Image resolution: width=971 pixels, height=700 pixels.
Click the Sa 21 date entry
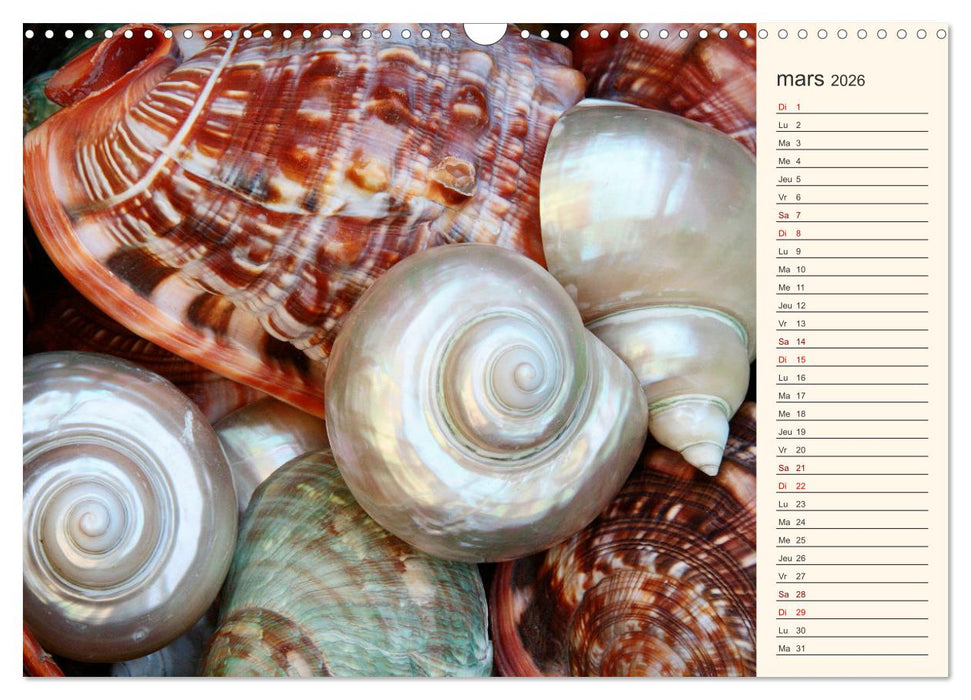coord(851,467)
